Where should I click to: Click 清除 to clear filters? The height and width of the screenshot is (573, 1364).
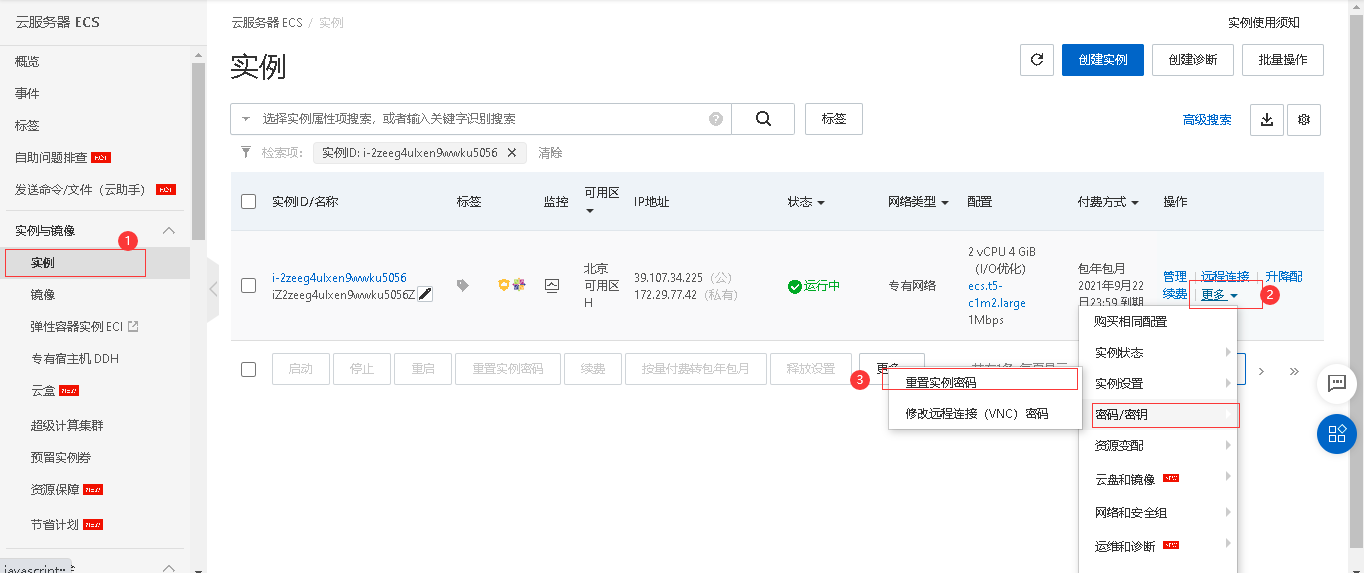tap(550, 153)
